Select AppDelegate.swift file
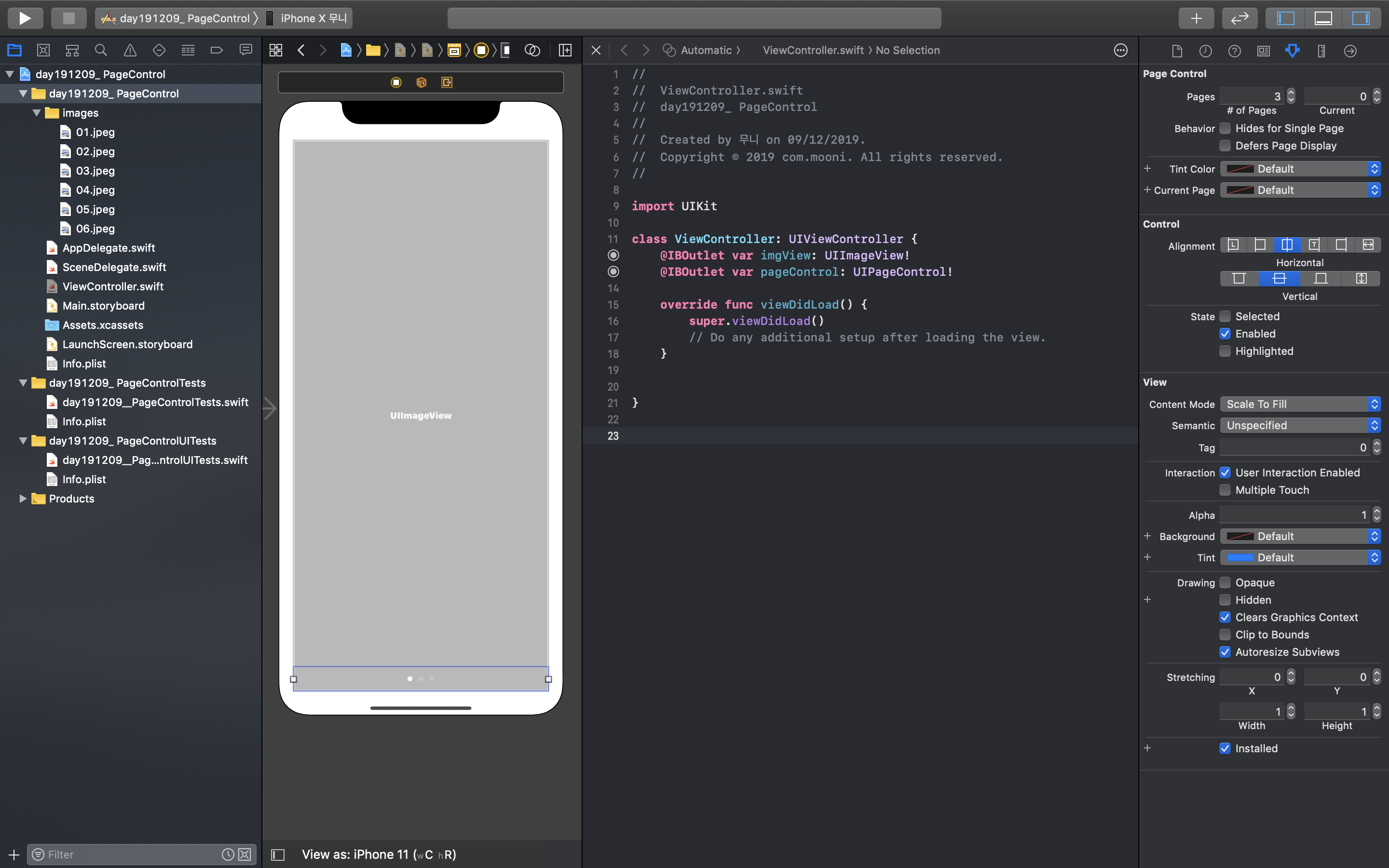The height and width of the screenshot is (868, 1389). pyautogui.click(x=109, y=247)
